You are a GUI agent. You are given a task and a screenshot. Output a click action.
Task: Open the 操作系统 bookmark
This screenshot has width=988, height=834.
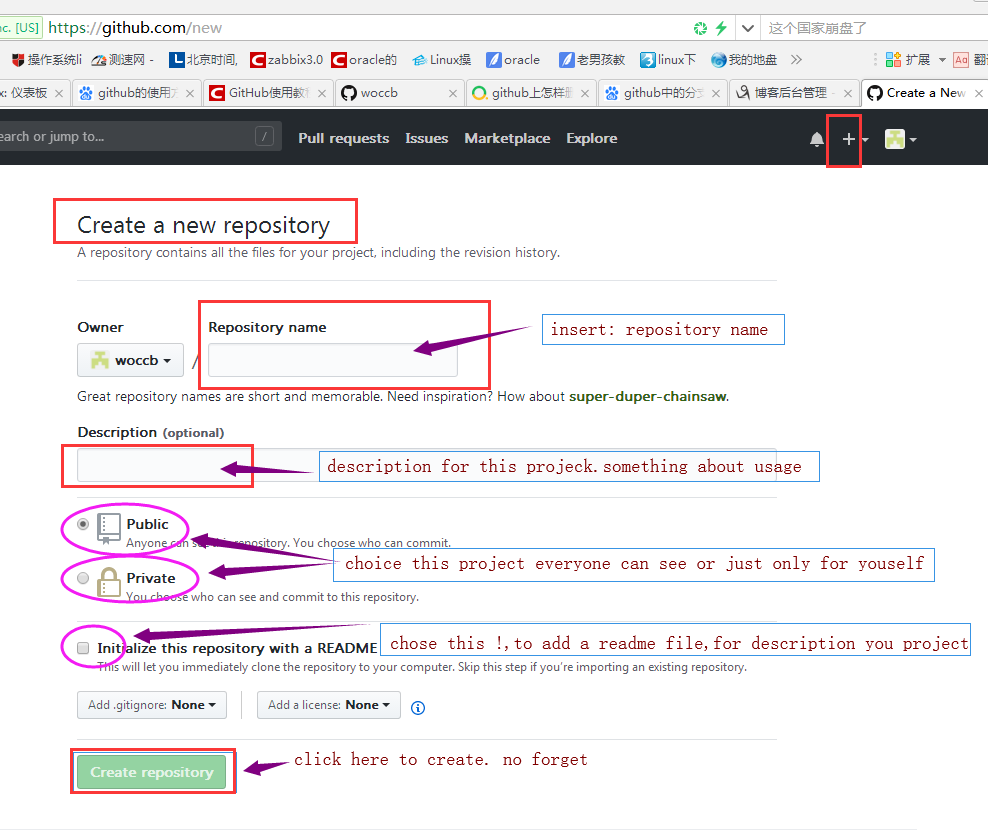[46, 60]
